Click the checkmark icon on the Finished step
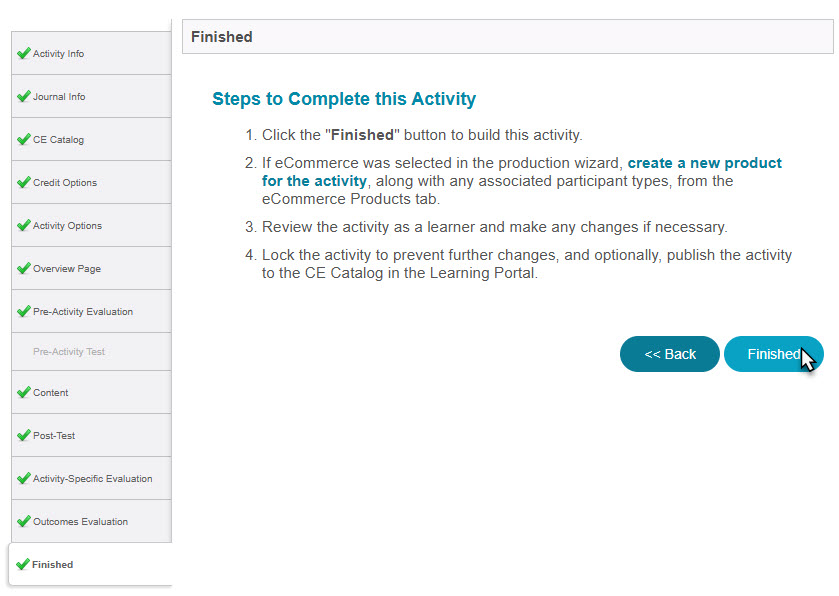This screenshot has width=839, height=596. point(22,564)
